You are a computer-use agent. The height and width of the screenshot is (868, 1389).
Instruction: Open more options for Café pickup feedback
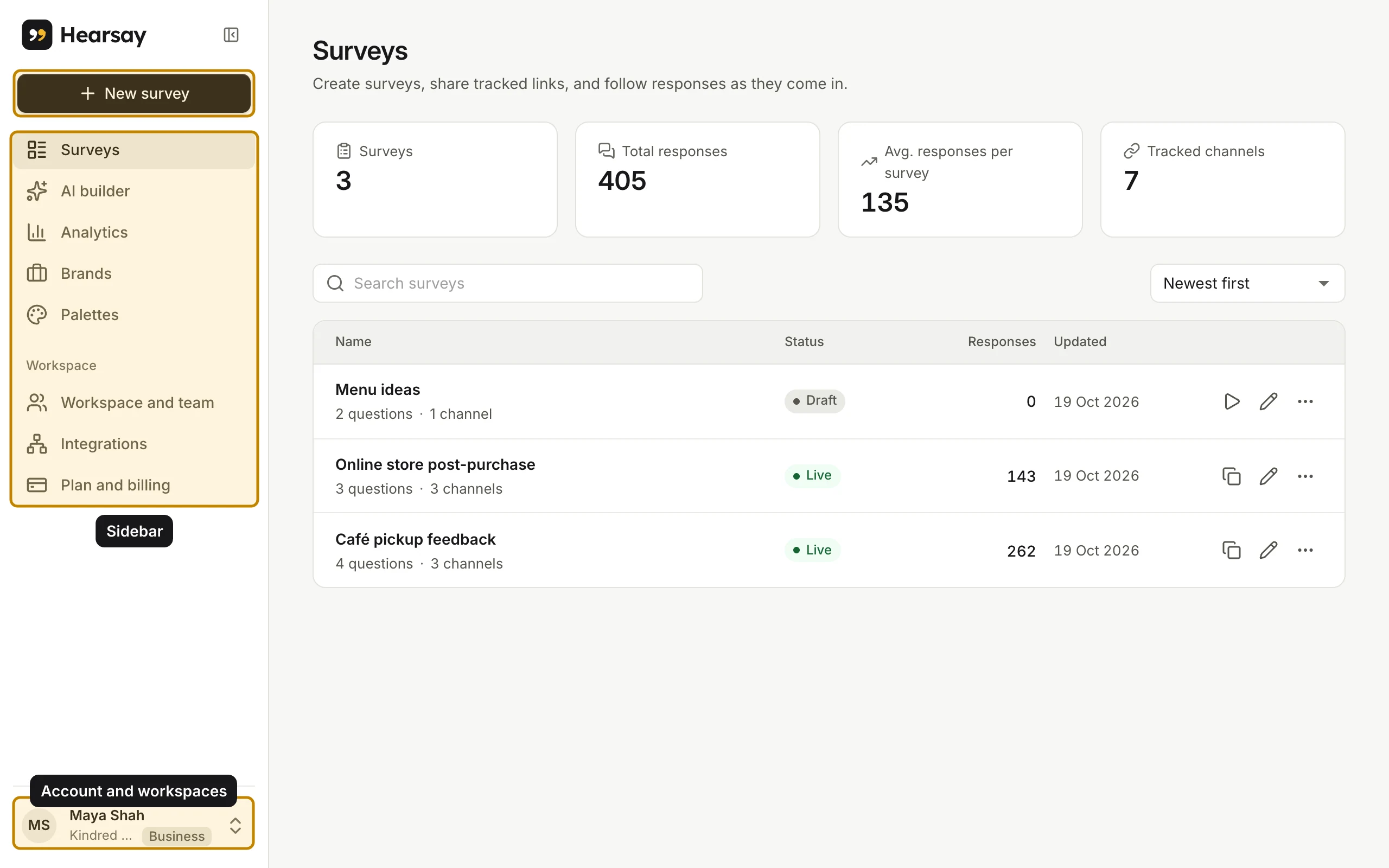[x=1305, y=550]
